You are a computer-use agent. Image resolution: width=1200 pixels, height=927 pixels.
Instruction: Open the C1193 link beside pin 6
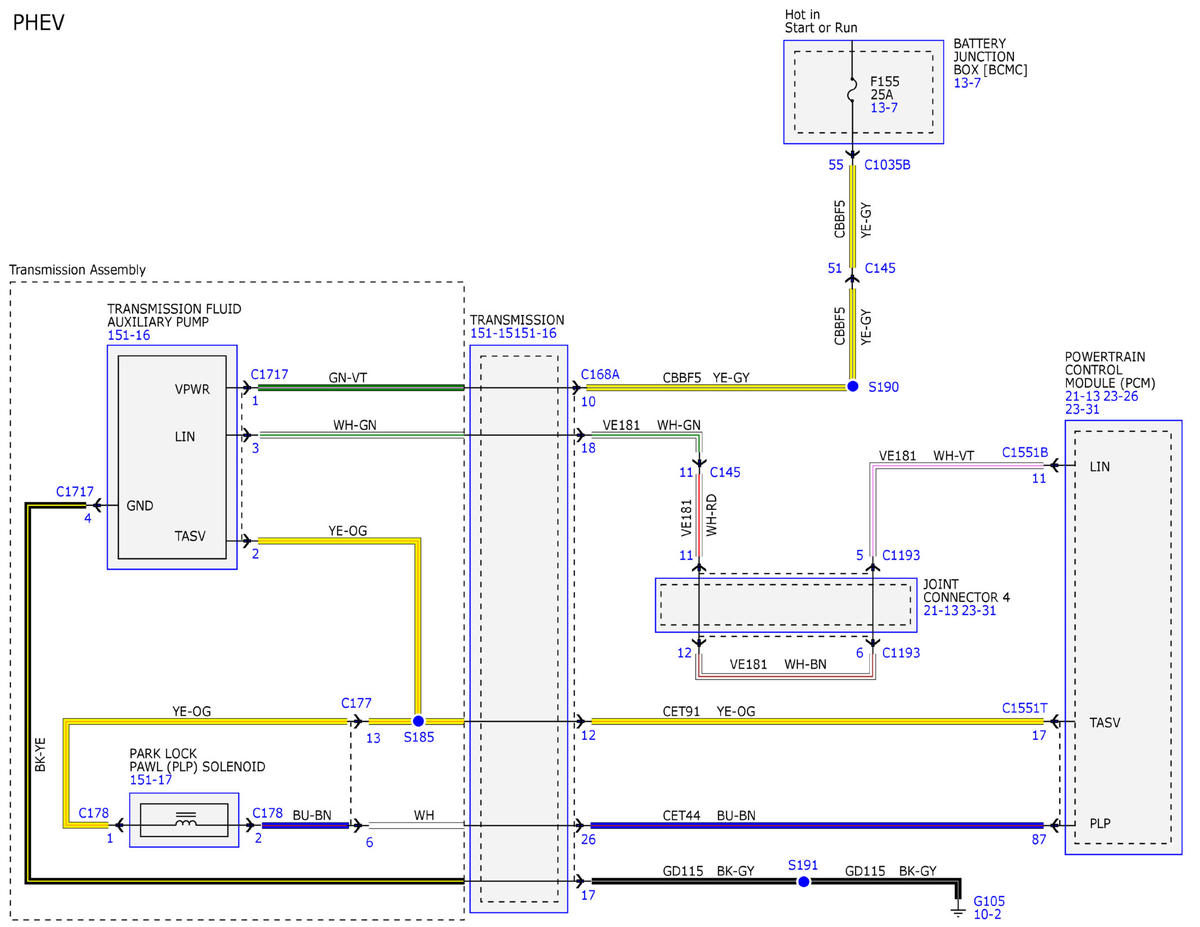point(900,652)
